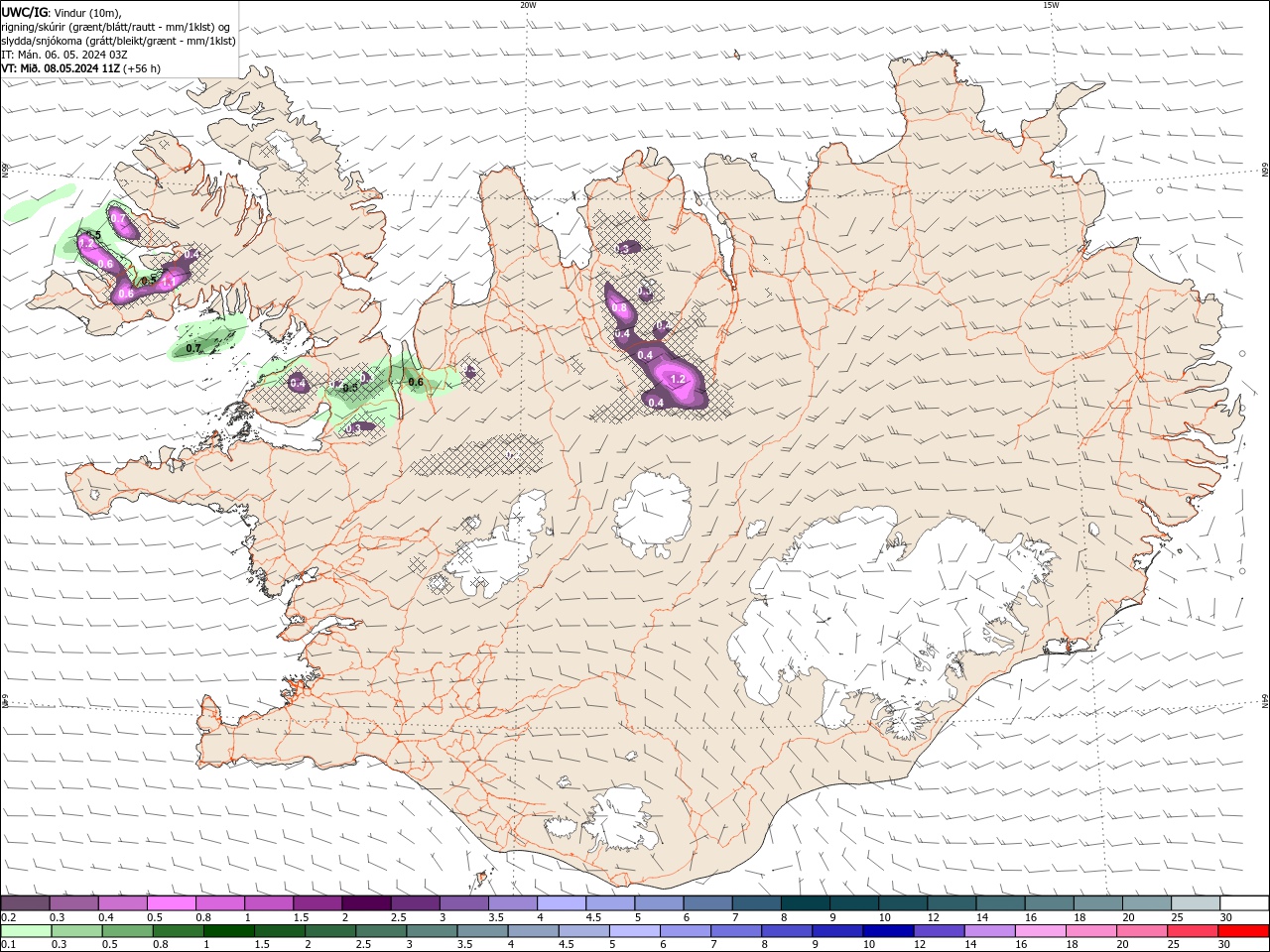The width and height of the screenshot is (1270, 952).
Task: Select the 'rigning/skúrir' legend description line
Action: tap(116, 27)
